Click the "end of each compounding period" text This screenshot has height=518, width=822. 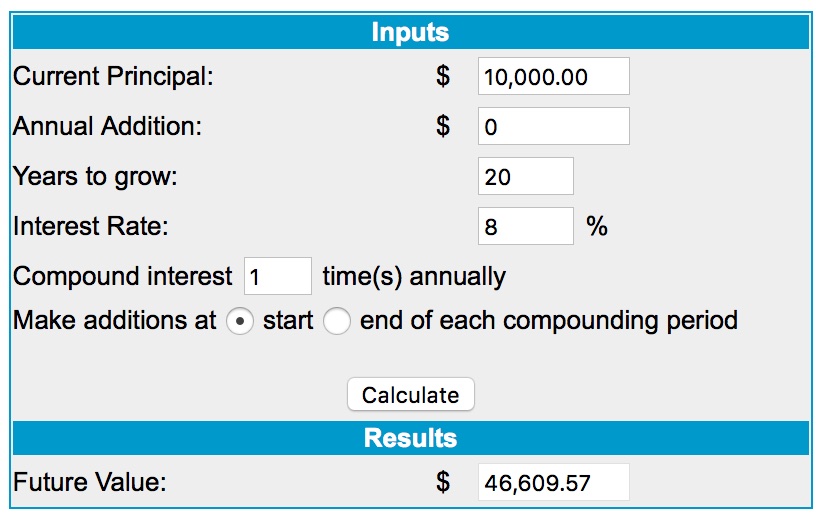click(x=548, y=321)
